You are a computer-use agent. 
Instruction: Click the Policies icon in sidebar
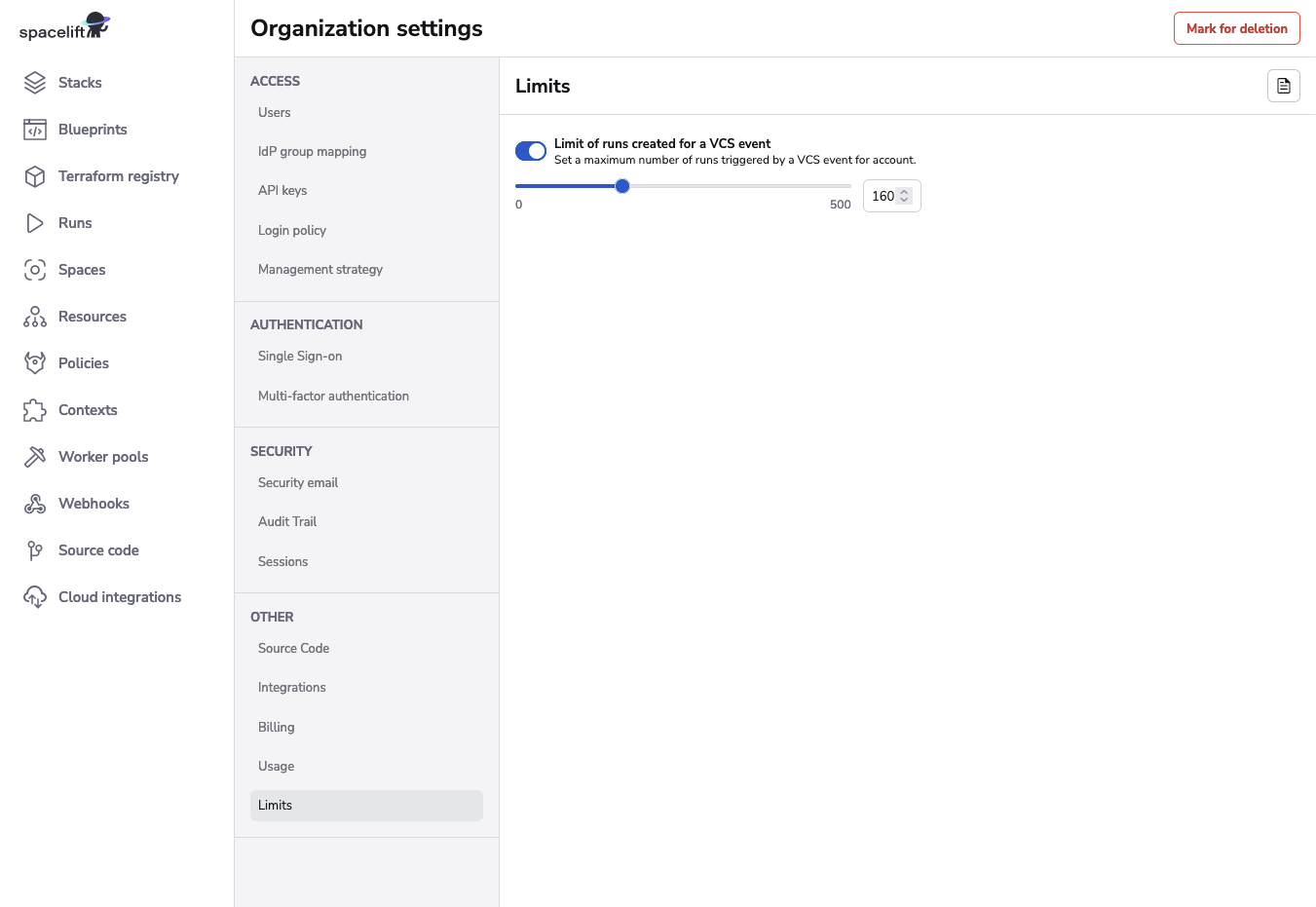(x=35, y=363)
